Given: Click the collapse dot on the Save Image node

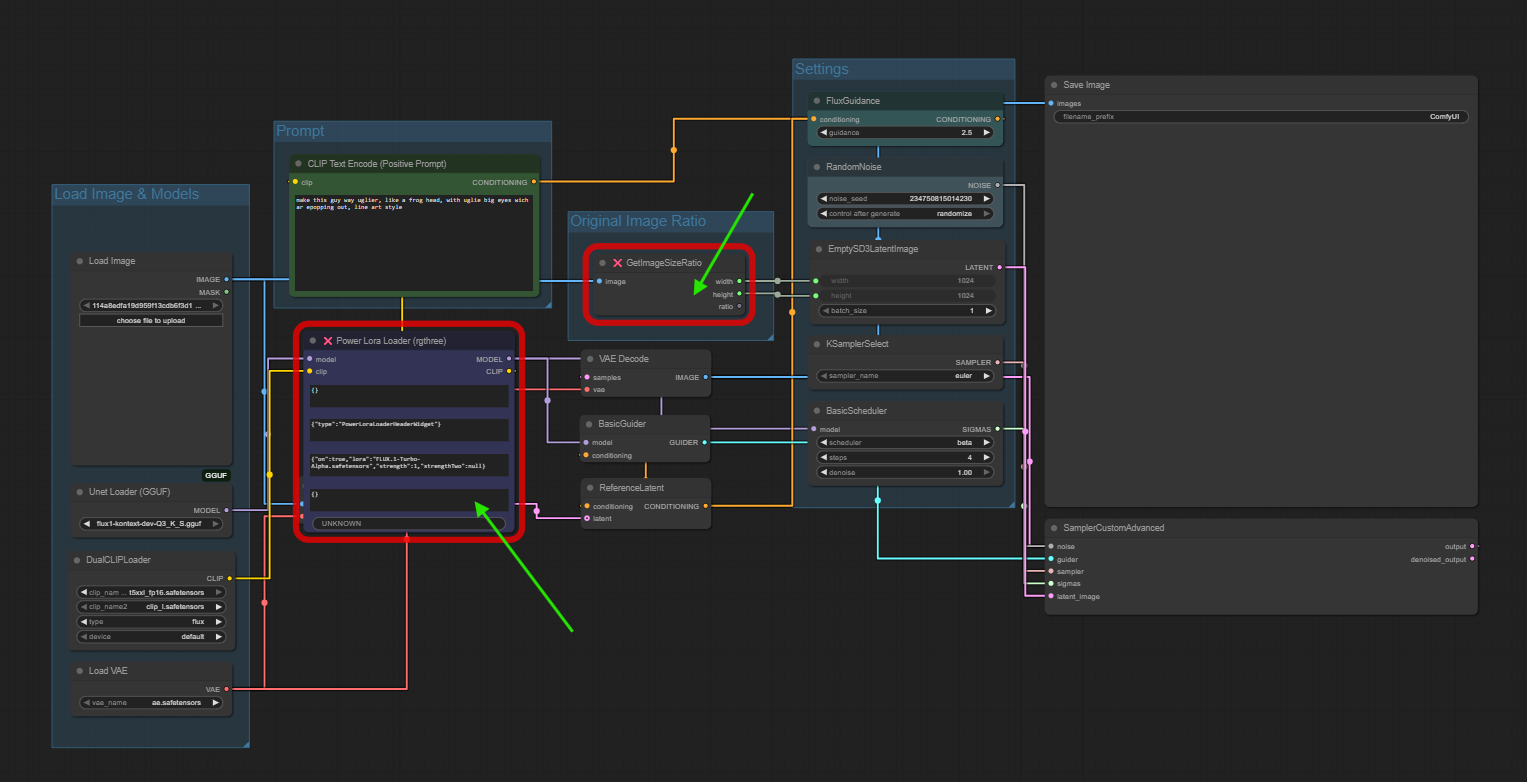Looking at the screenshot, I should click(1053, 84).
